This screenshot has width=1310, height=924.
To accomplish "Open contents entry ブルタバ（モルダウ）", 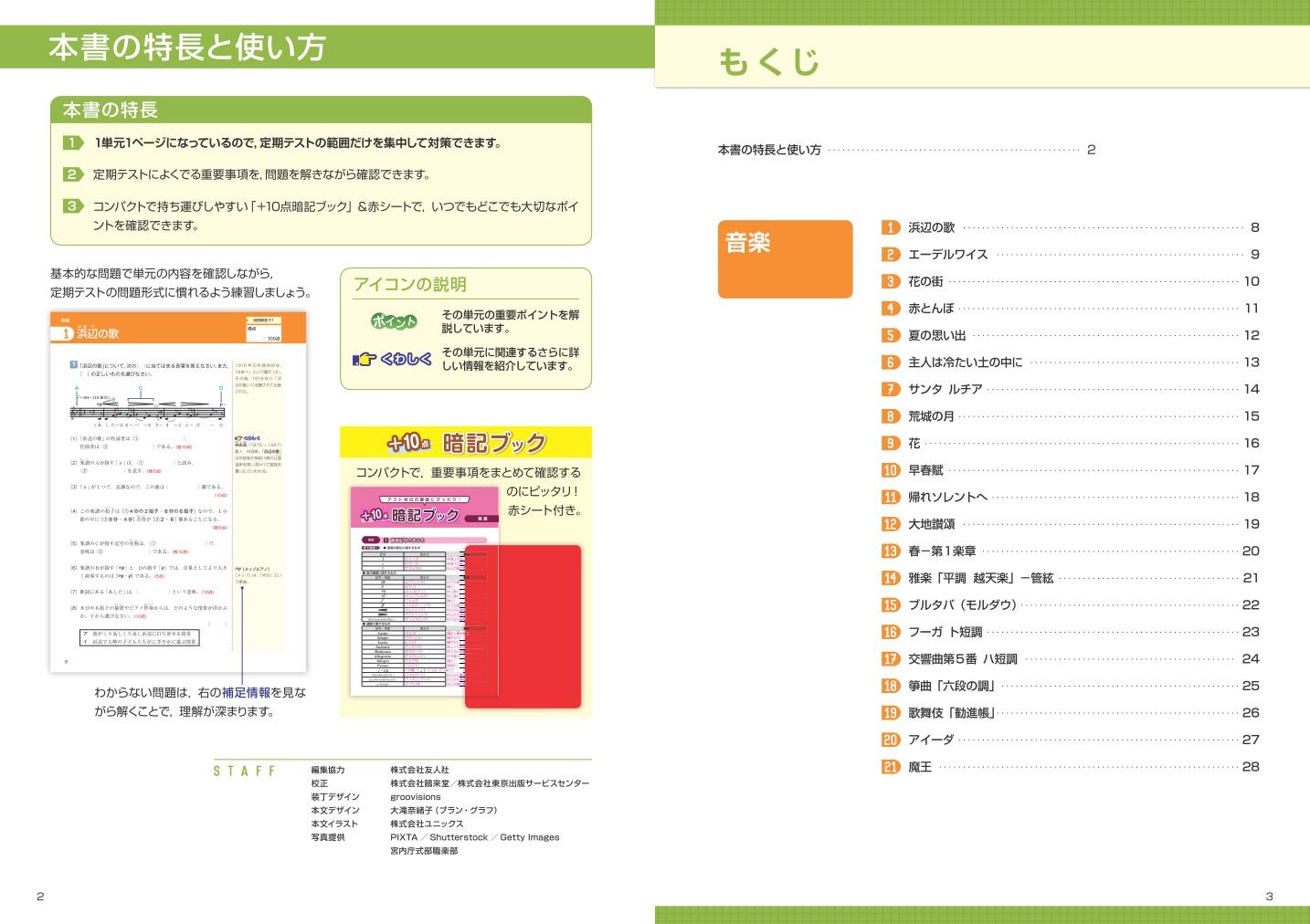I will (1070, 604).
